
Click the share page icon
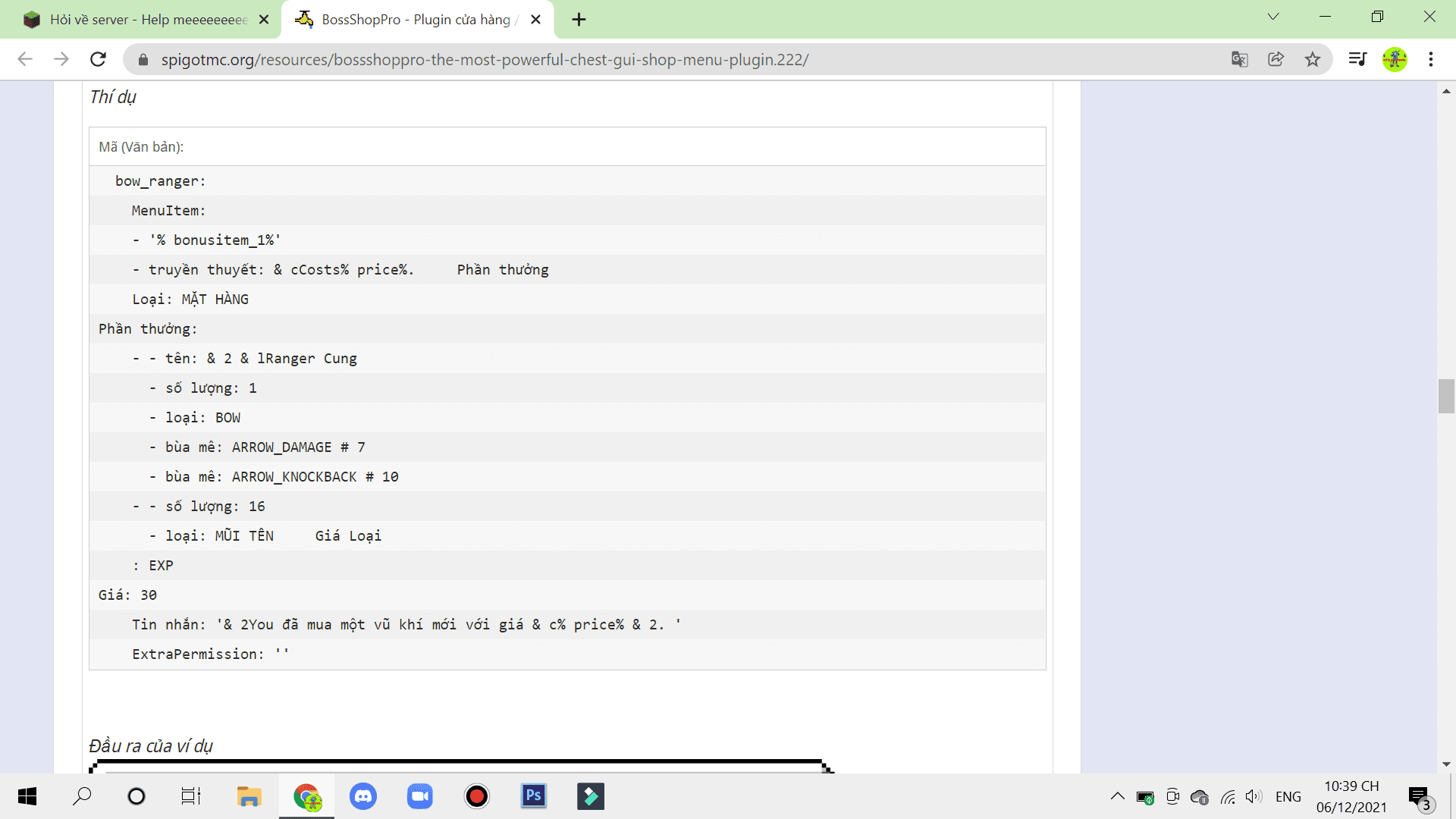point(1276,59)
